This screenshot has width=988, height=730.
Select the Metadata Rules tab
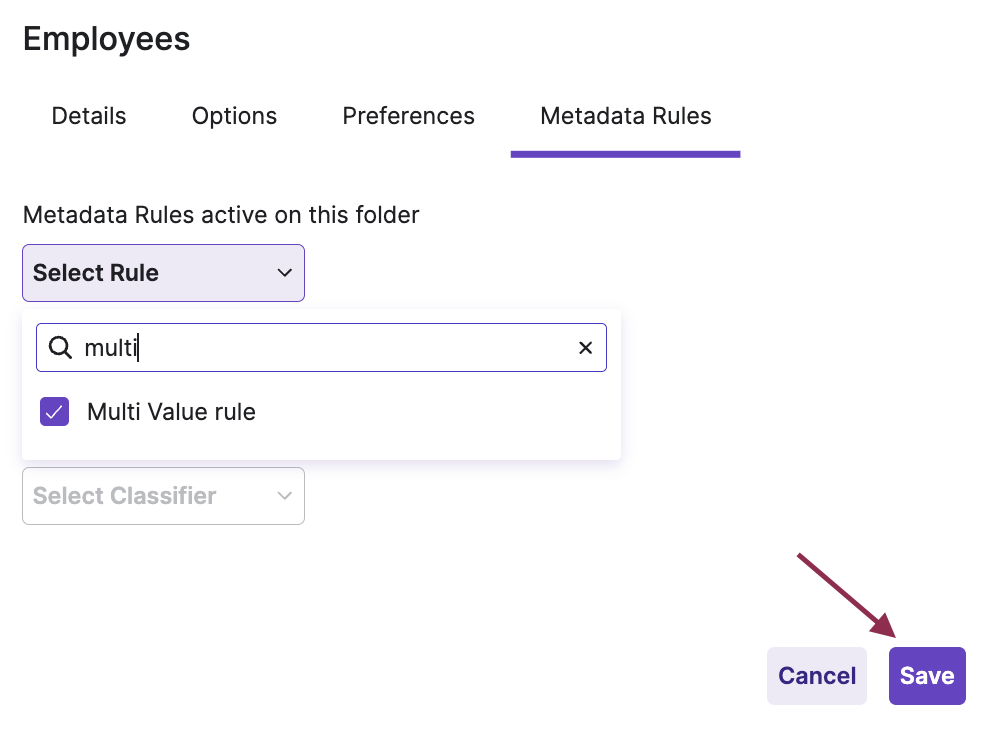(x=625, y=116)
